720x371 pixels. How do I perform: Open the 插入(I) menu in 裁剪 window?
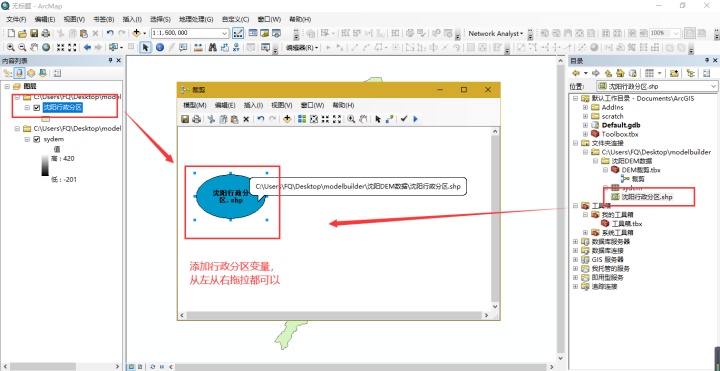253,105
